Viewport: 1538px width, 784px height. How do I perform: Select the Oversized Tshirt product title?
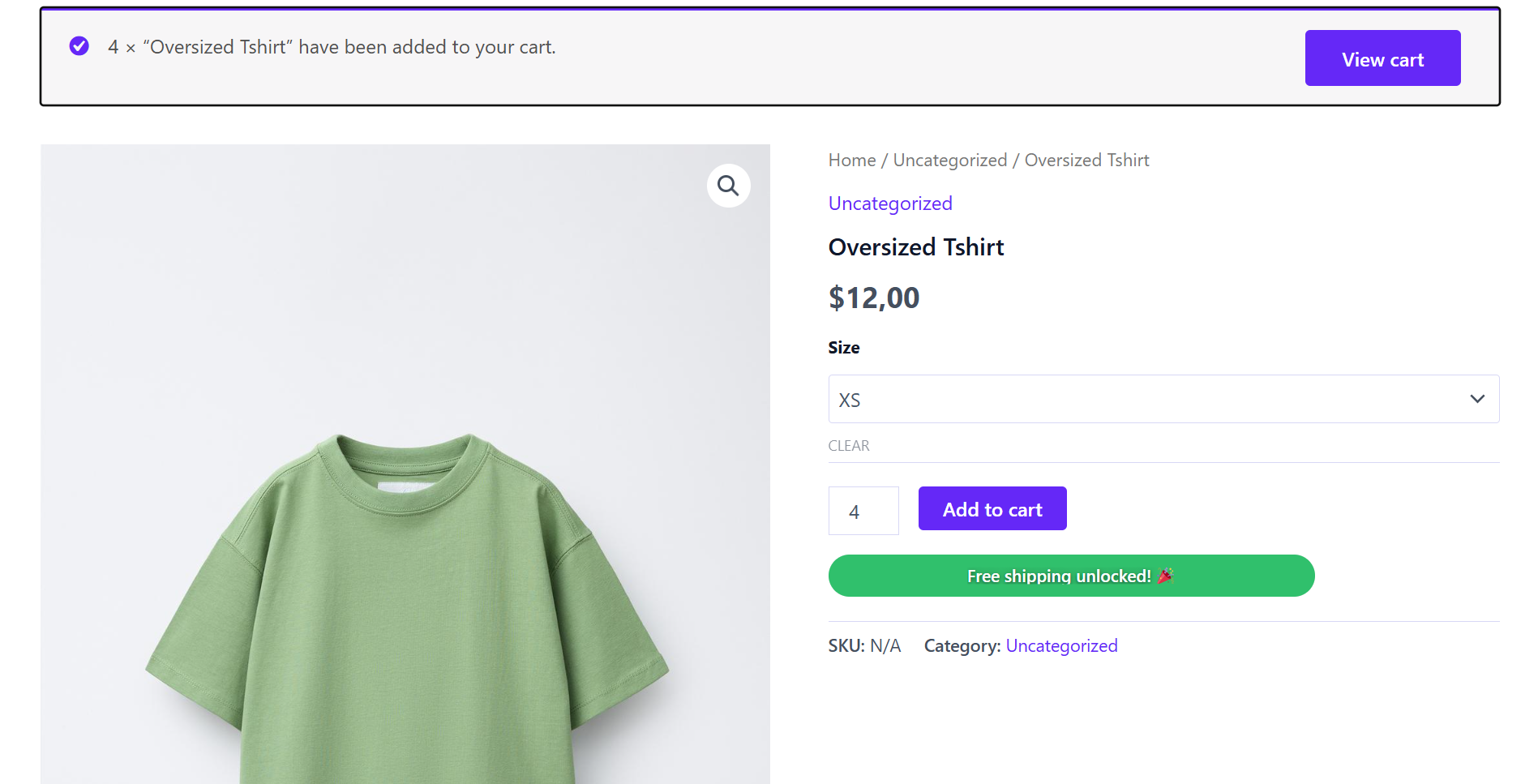click(915, 247)
